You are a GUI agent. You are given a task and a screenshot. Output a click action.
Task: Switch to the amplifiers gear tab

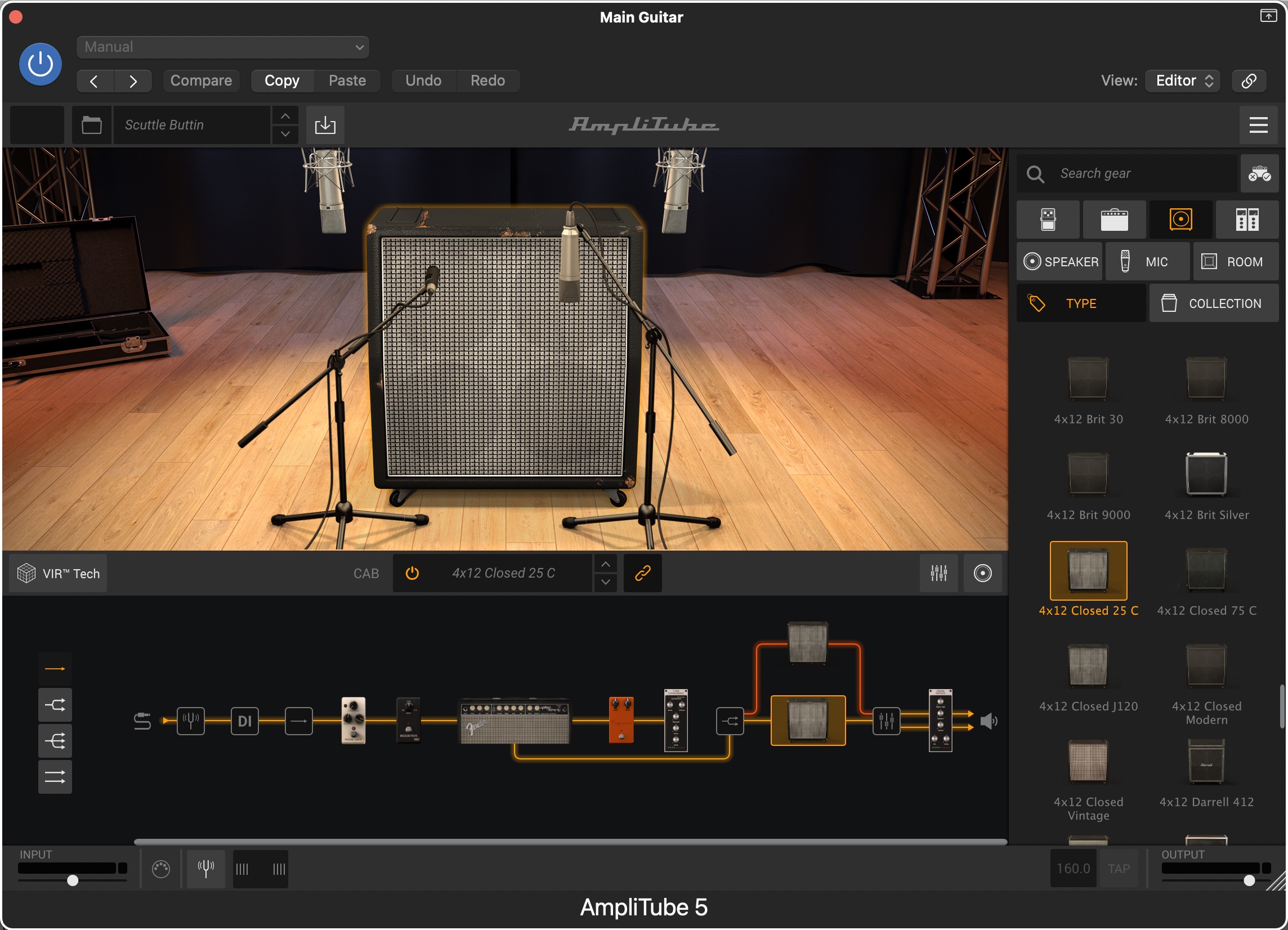1115,220
